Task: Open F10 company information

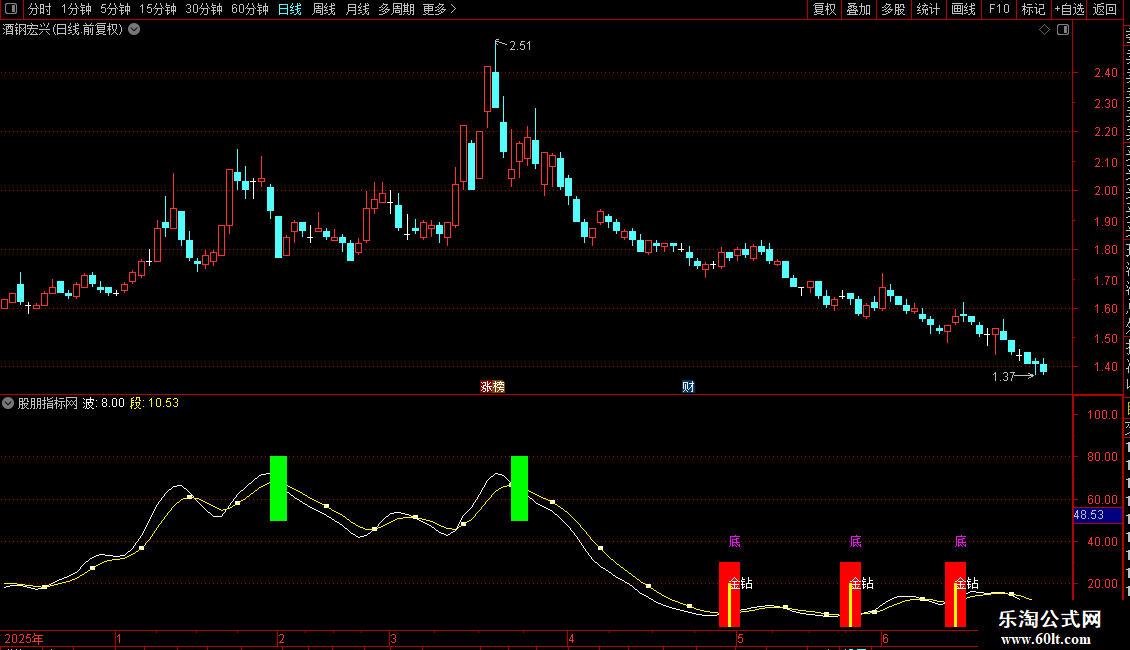Action: [x=999, y=9]
